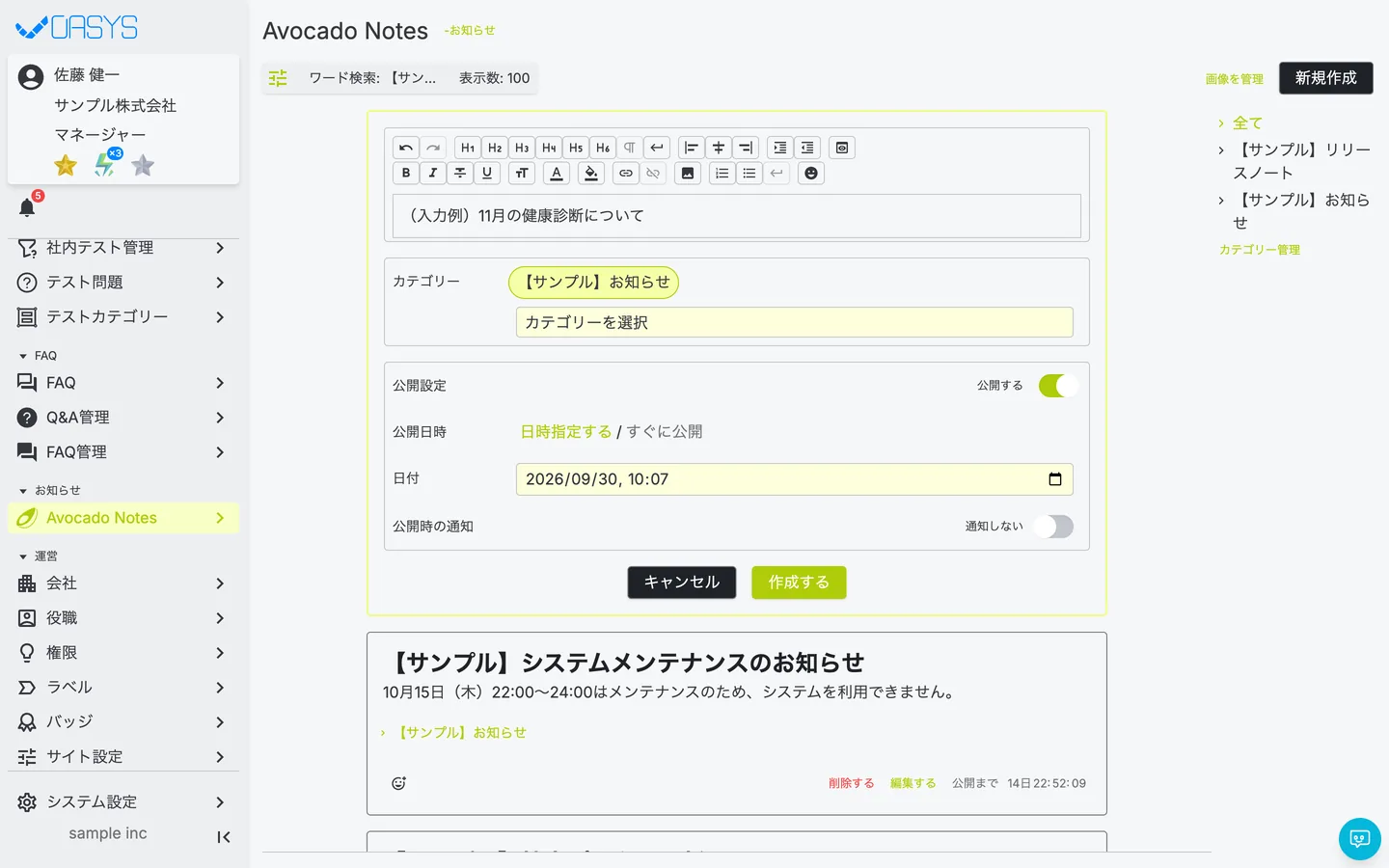The image size is (1389, 868).
Task: Toggle strikethrough formatting
Action: point(460,174)
